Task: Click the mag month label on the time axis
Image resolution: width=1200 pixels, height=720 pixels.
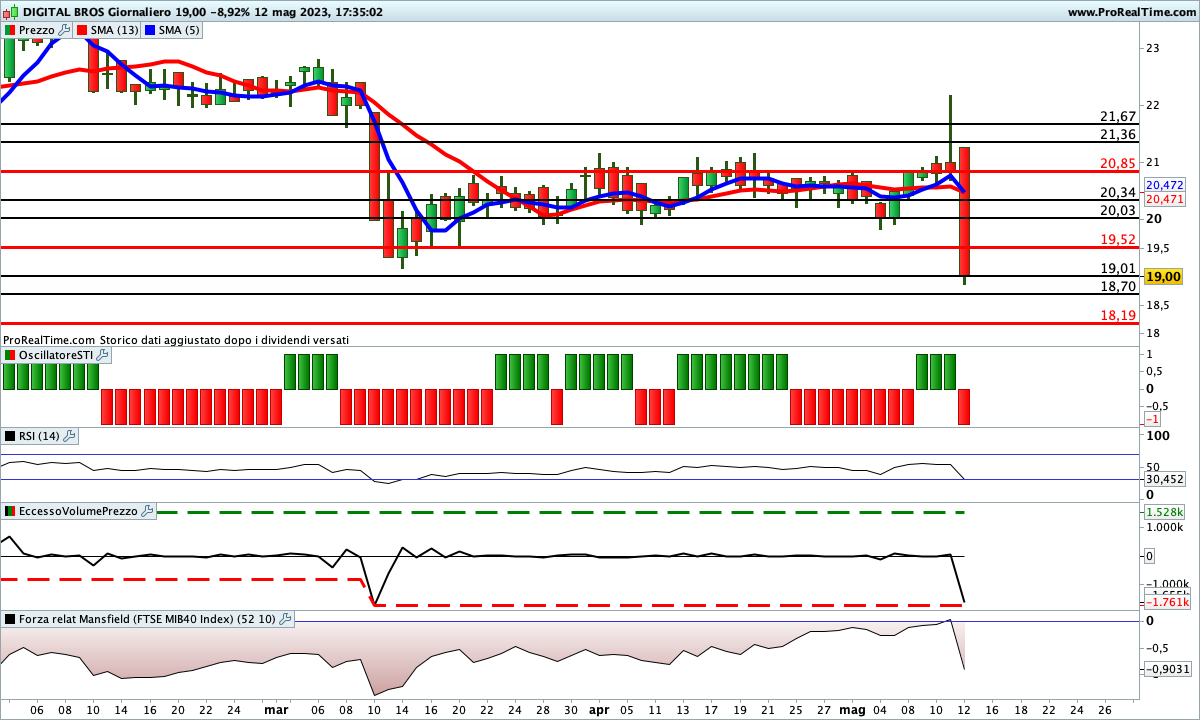Action: (x=852, y=709)
